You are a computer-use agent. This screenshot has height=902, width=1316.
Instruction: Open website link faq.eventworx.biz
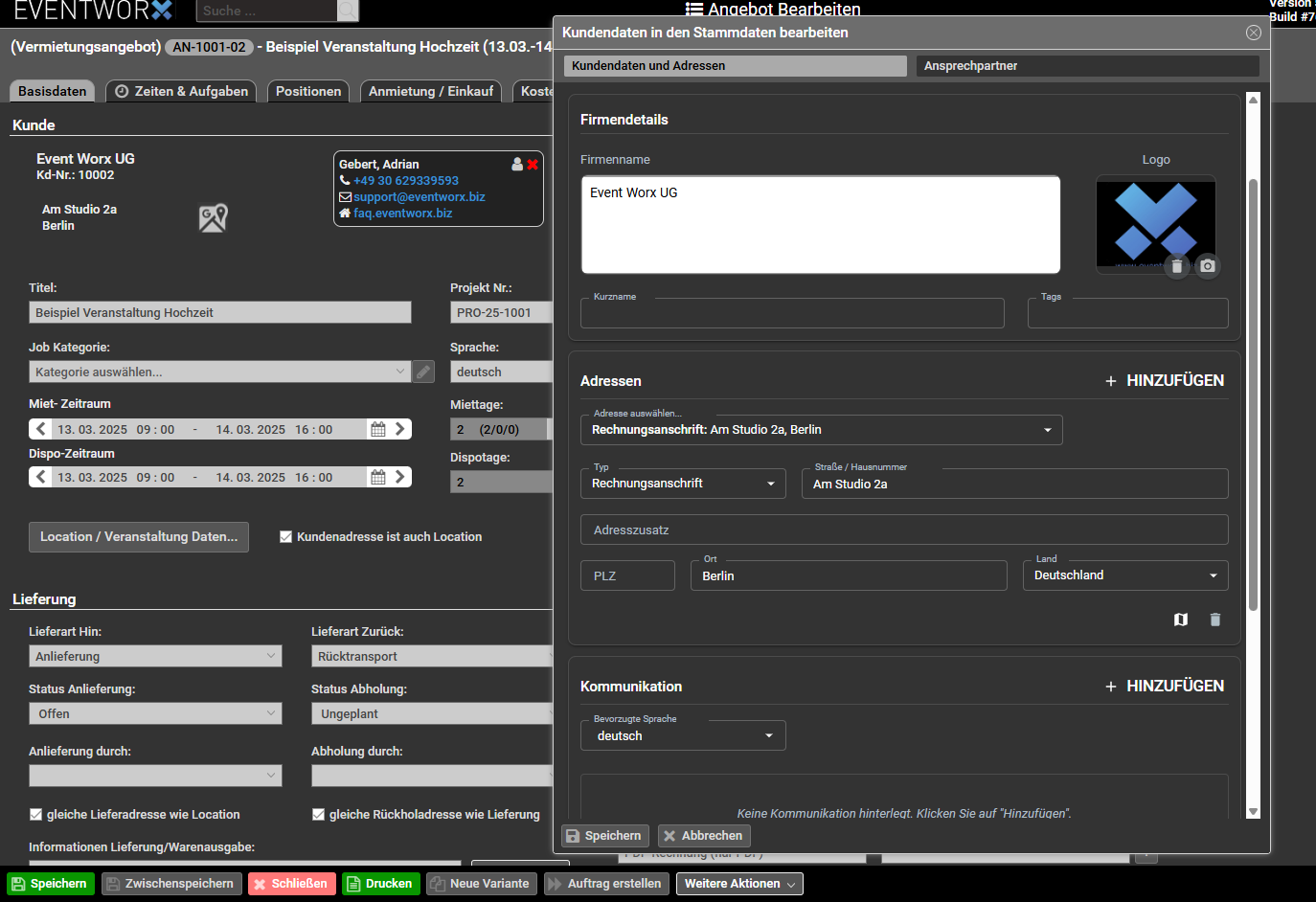403,214
